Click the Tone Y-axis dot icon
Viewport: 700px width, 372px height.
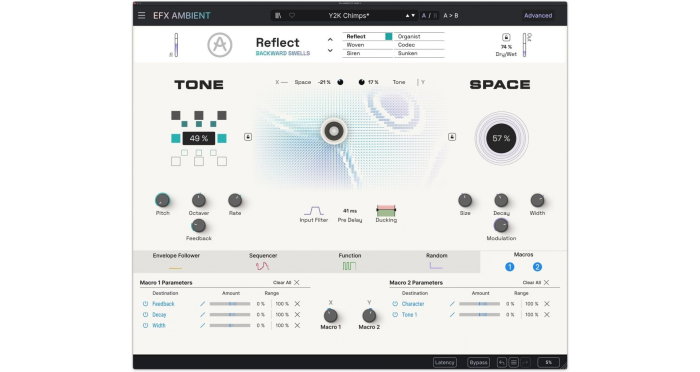click(x=362, y=82)
